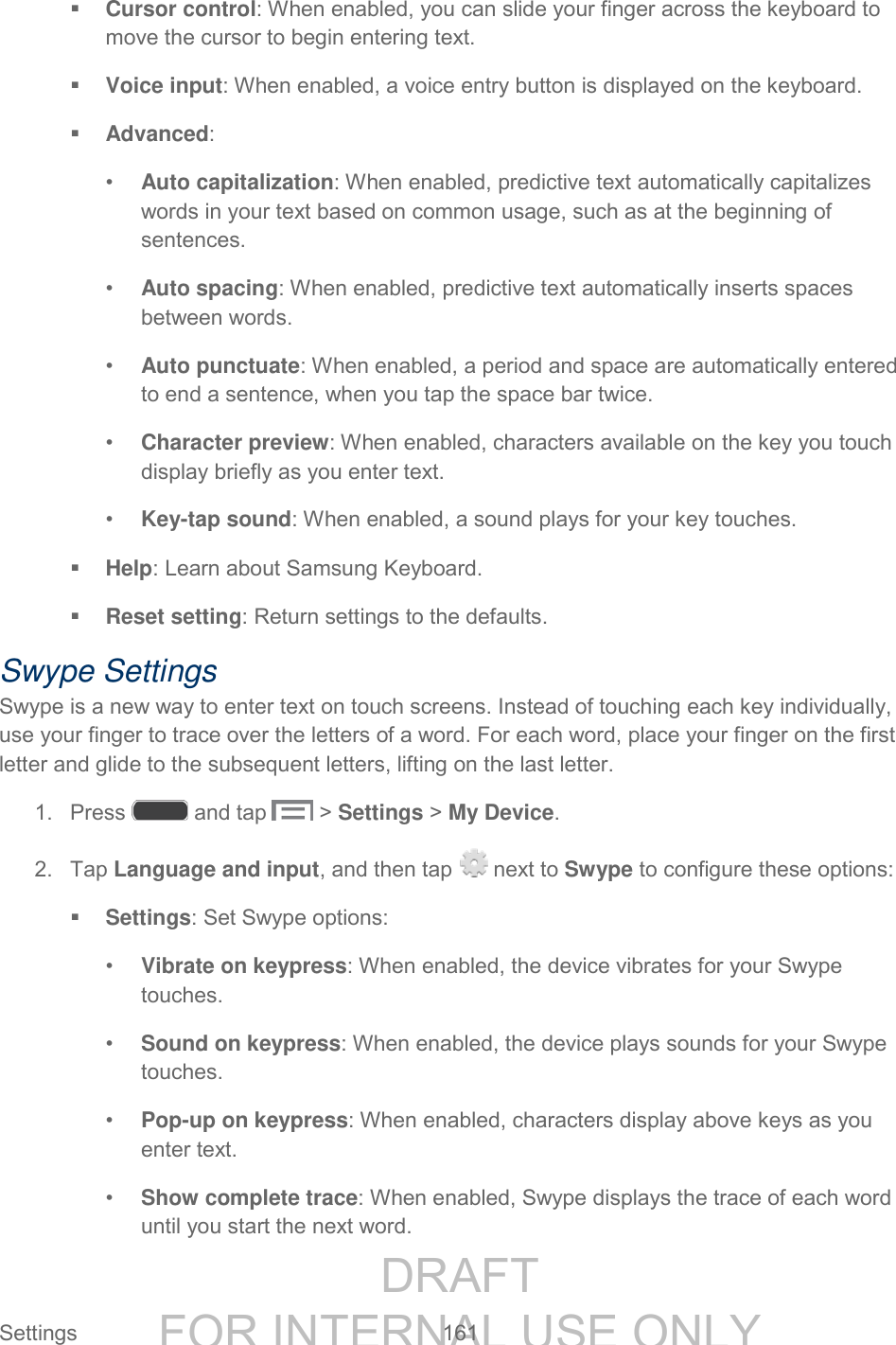Click the Reset setting bullet label

pyautogui.click(x=173, y=617)
